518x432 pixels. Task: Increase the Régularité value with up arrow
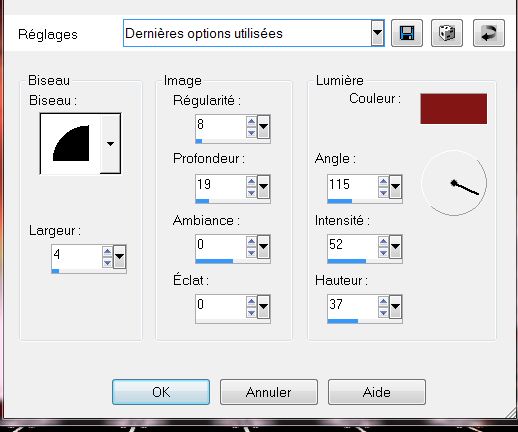[251, 122]
